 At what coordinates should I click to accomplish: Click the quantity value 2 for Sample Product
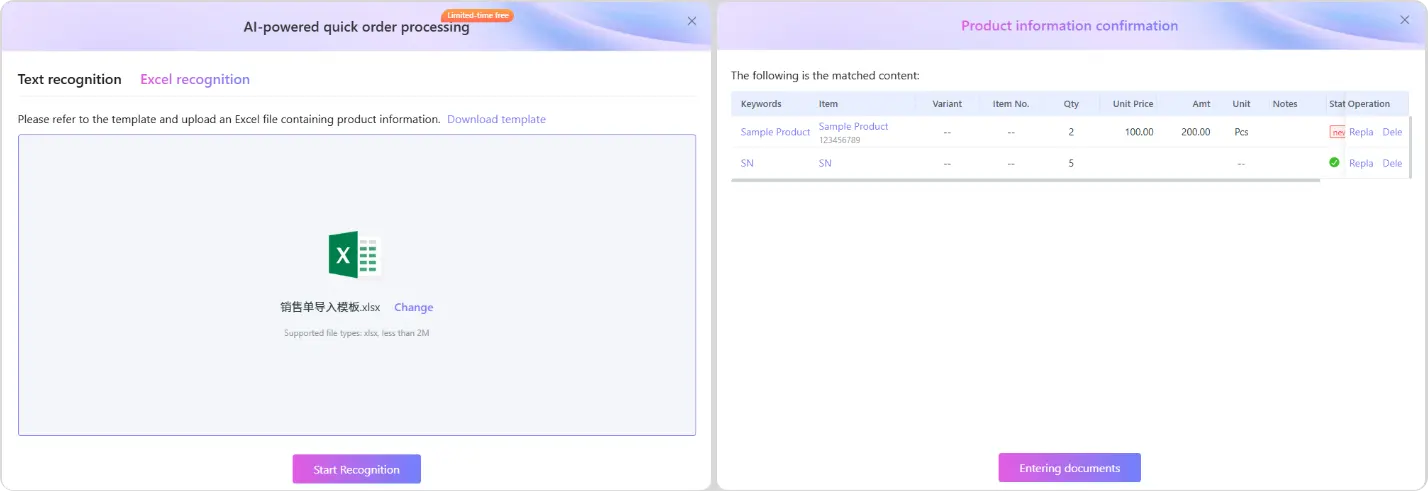pyautogui.click(x=1071, y=132)
